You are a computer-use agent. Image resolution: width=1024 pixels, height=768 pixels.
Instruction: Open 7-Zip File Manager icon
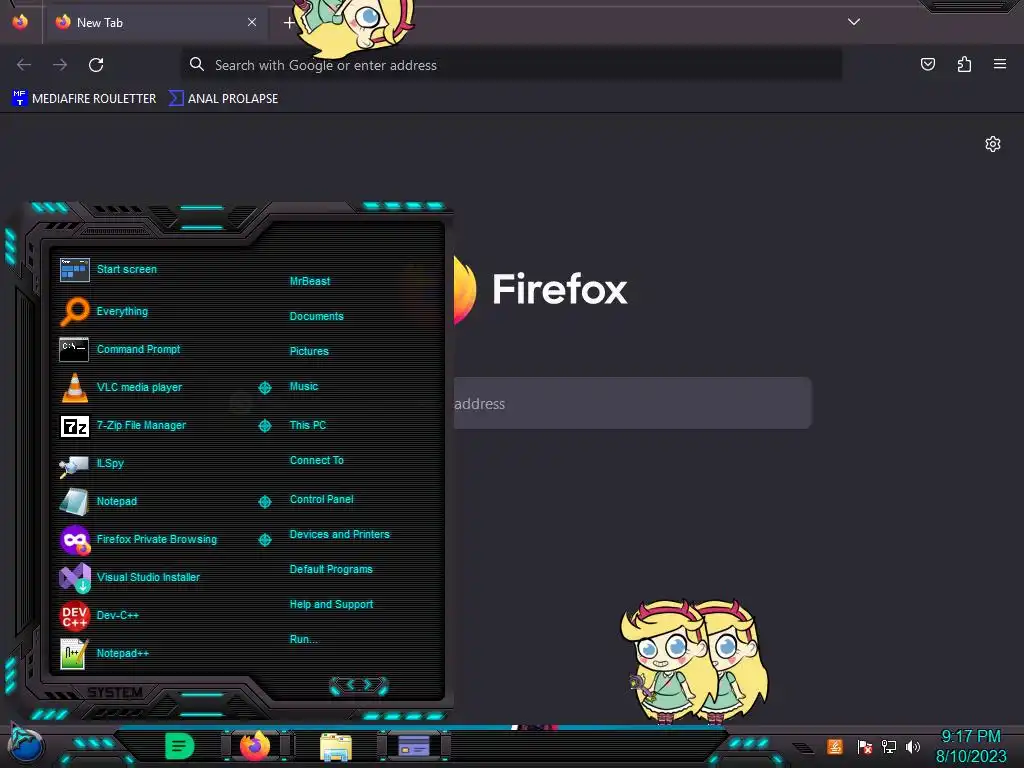tap(74, 426)
